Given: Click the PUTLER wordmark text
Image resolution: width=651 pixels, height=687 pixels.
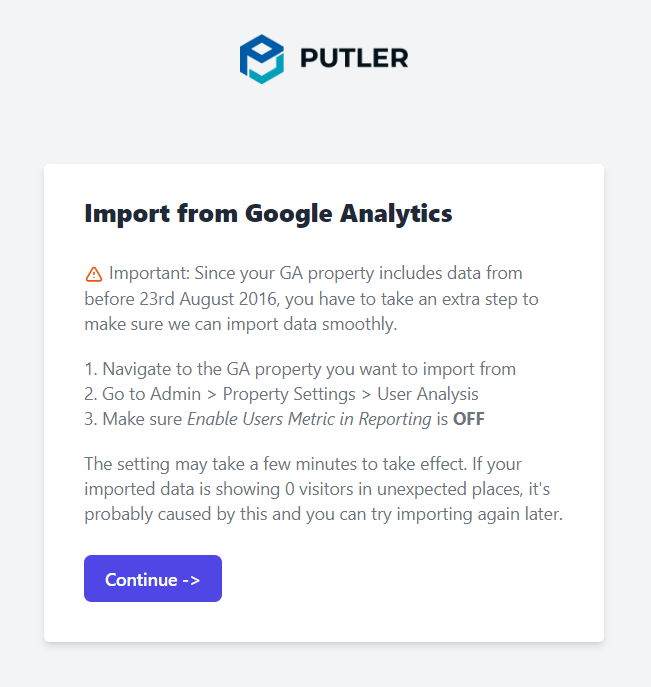Looking at the screenshot, I should [x=354, y=58].
